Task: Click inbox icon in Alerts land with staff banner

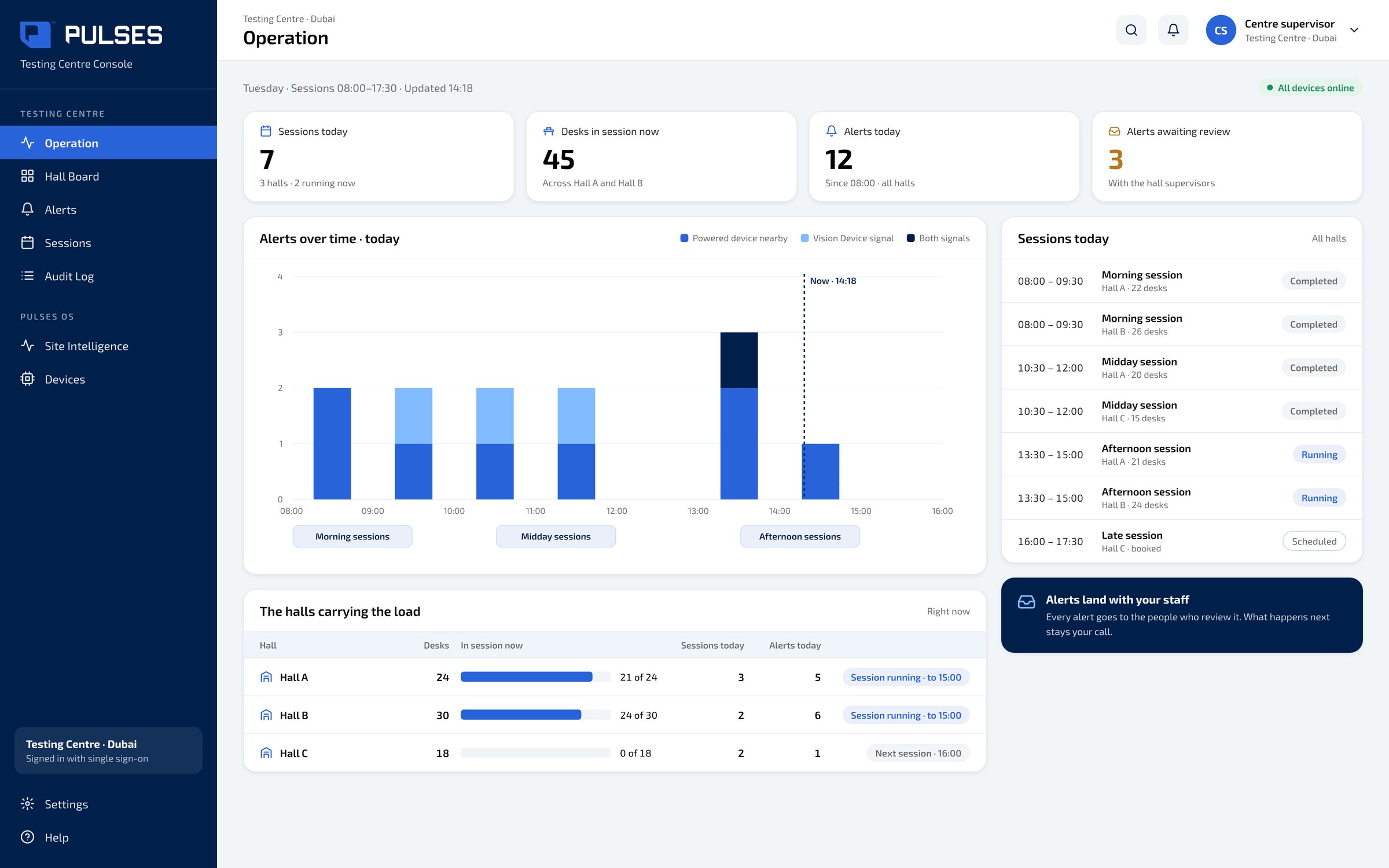Action: (x=1027, y=602)
